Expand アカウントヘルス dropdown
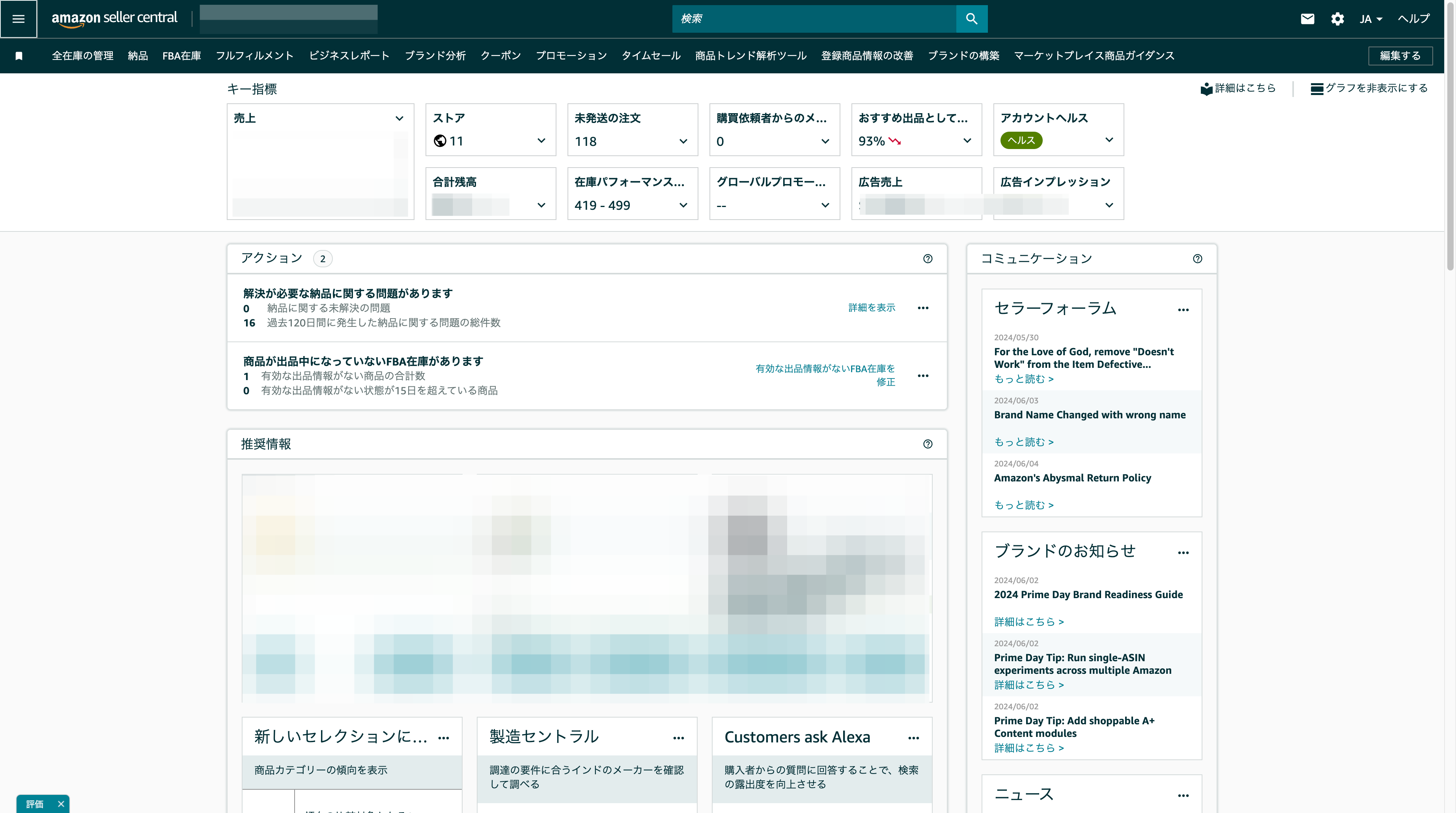The height and width of the screenshot is (813, 1456). [1109, 140]
